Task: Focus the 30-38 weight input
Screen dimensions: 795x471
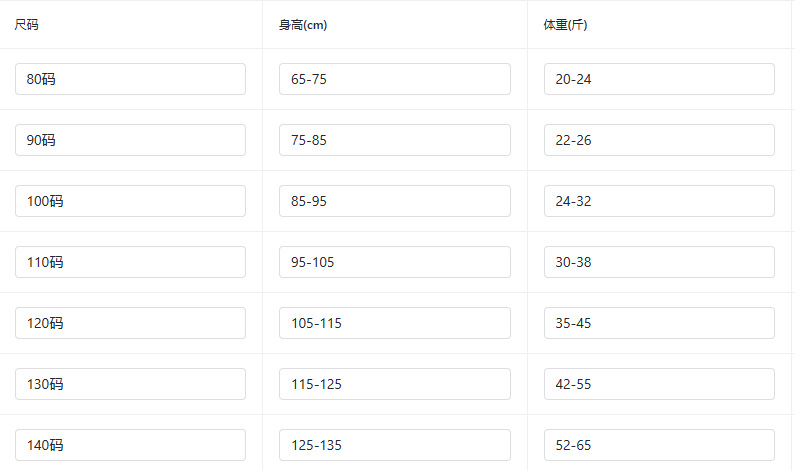Action: 659,262
